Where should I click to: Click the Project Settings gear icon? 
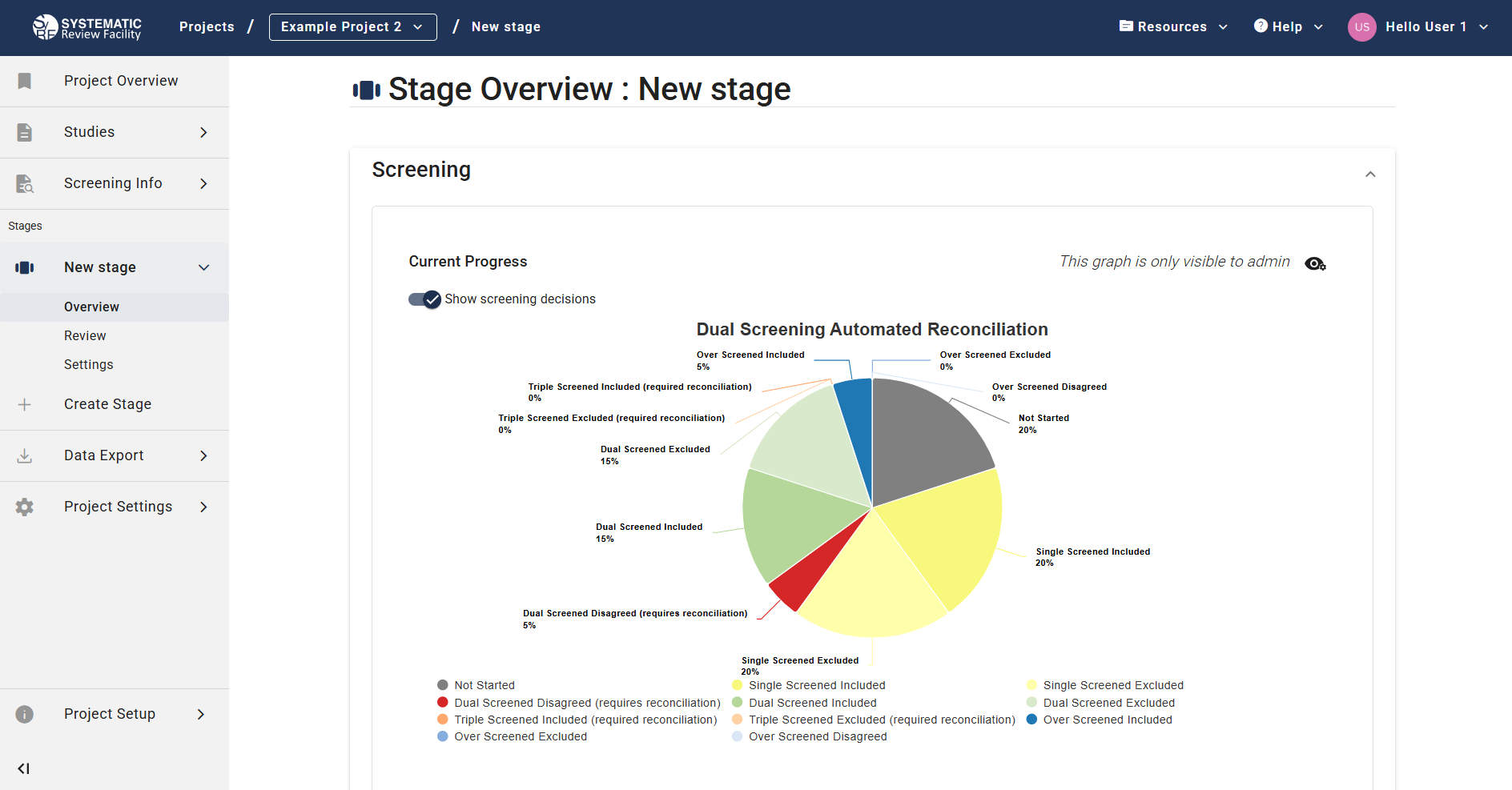click(24, 506)
